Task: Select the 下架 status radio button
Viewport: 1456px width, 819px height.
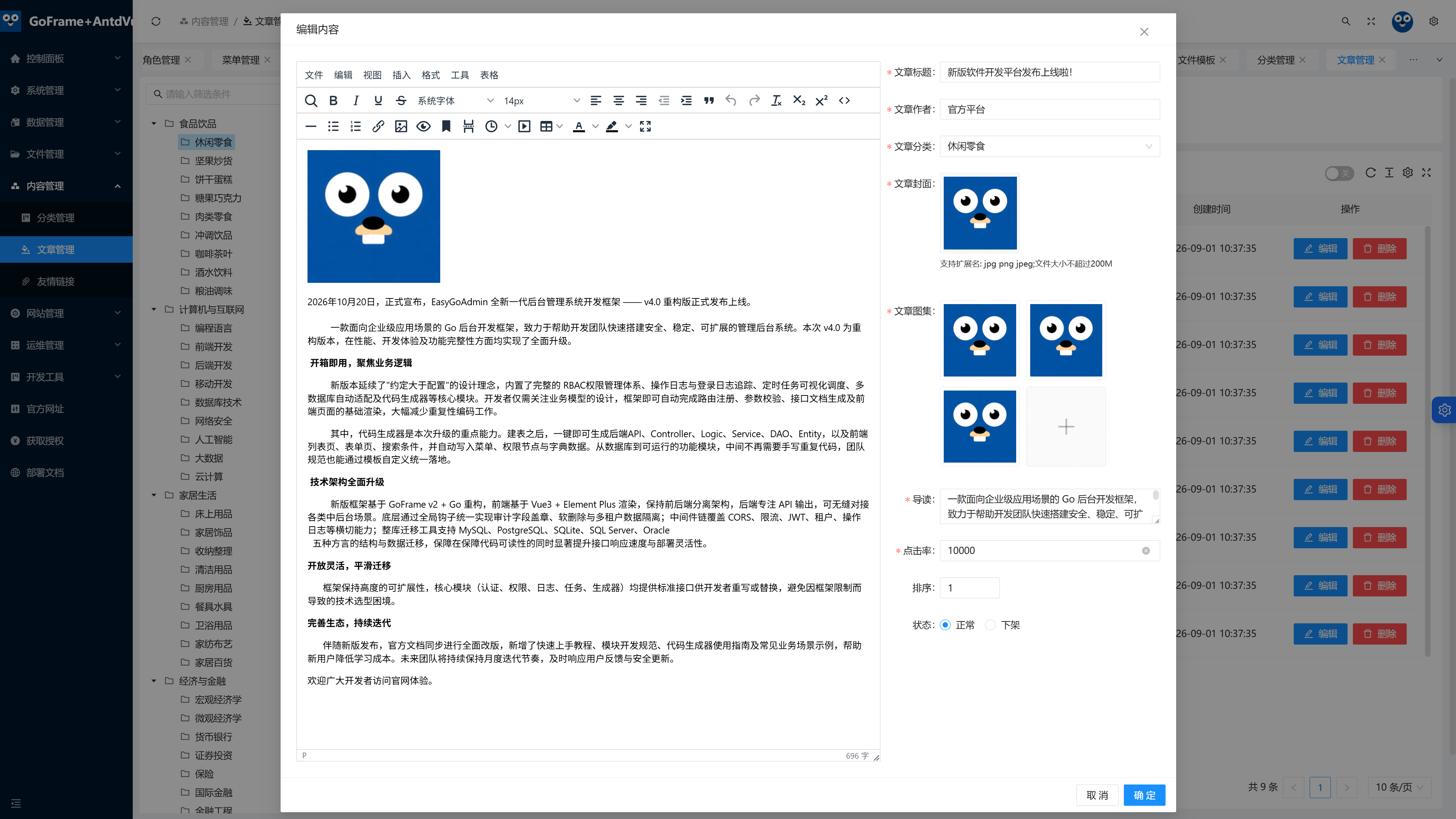Action: [x=990, y=624]
